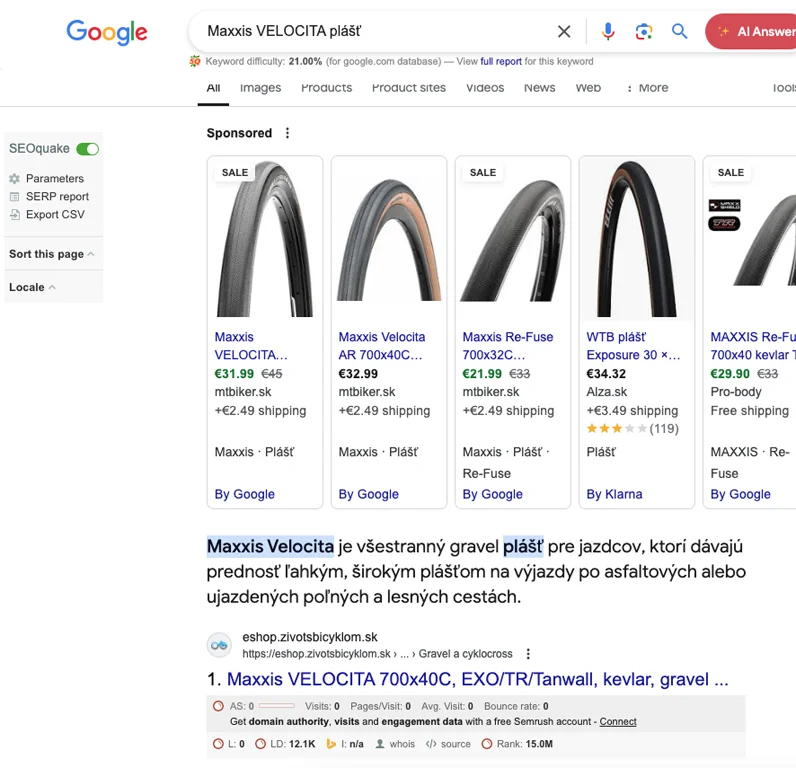The image size is (796, 768).
Task: Open the More search filters dropdown
Action: (647, 88)
